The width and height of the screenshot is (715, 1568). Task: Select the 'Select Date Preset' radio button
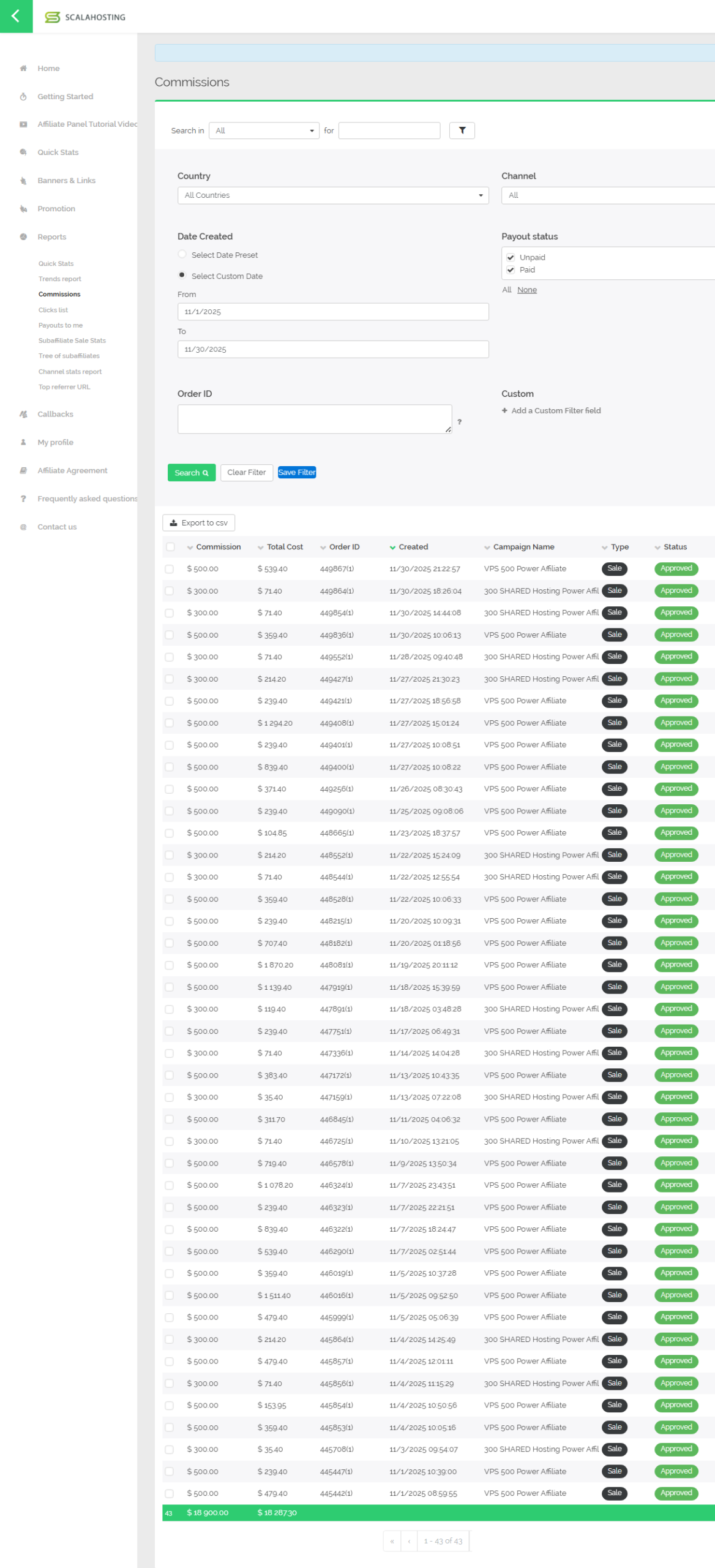(x=182, y=254)
